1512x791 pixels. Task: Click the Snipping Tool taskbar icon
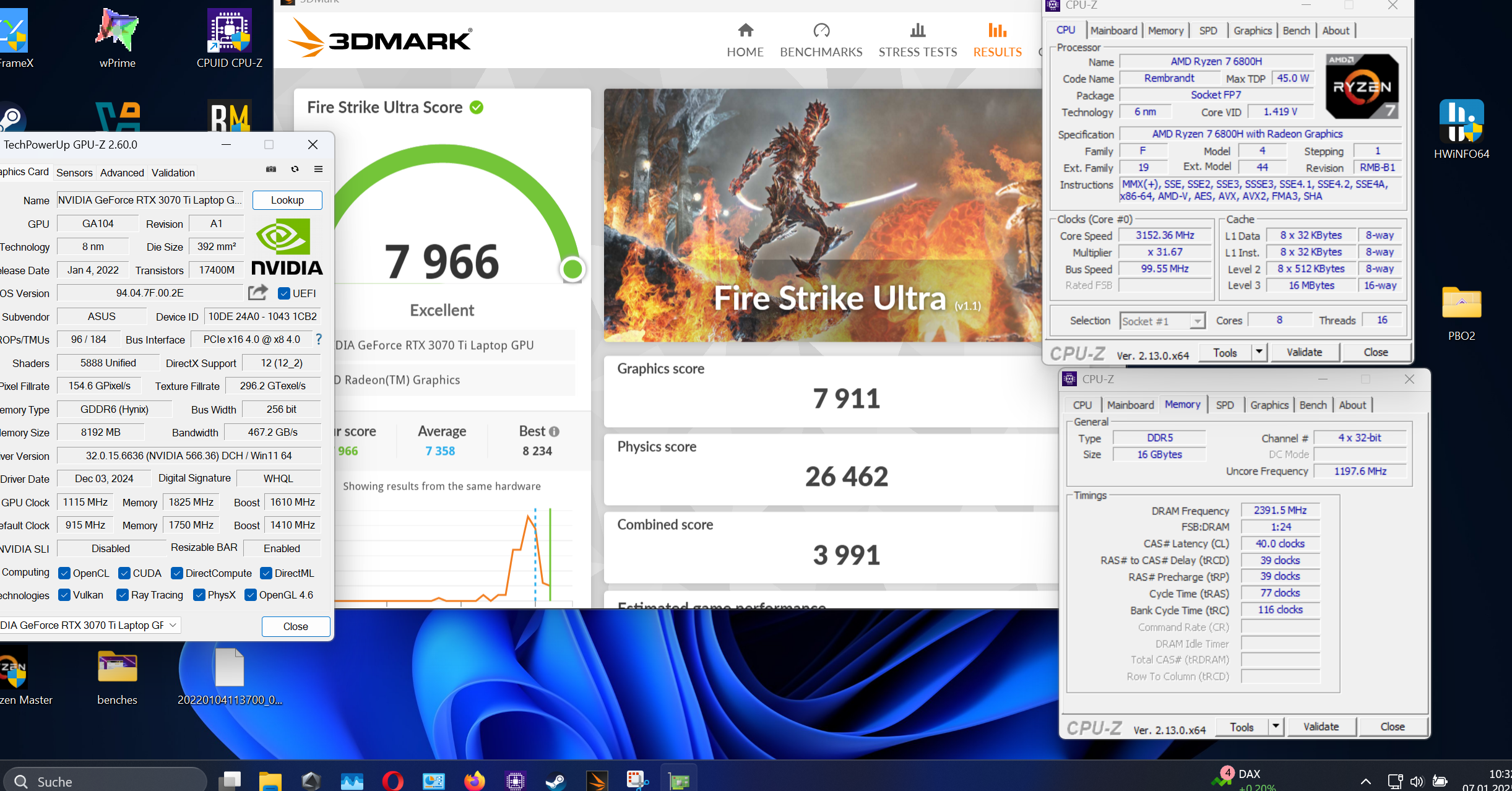[637, 780]
